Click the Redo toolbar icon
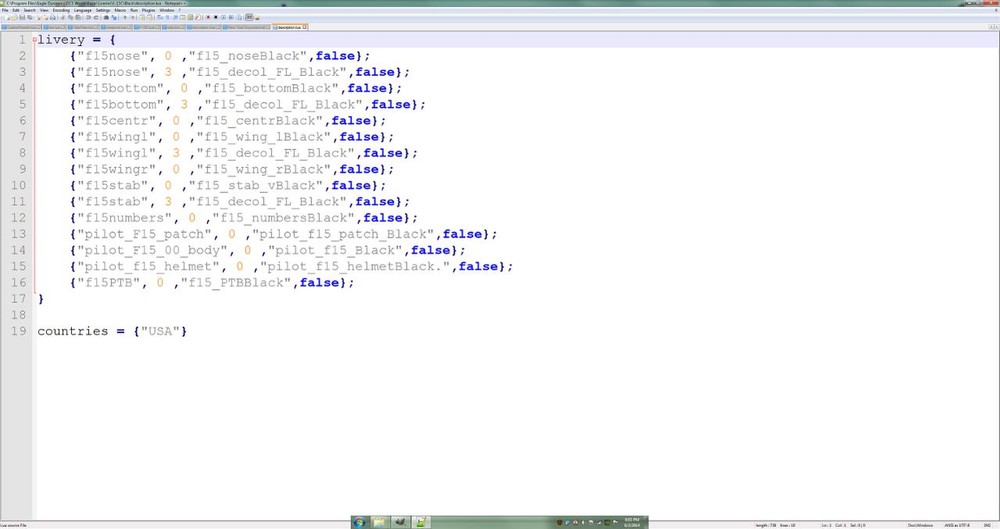The width and height of the screenshot is (1000, 529). (96, 17)
